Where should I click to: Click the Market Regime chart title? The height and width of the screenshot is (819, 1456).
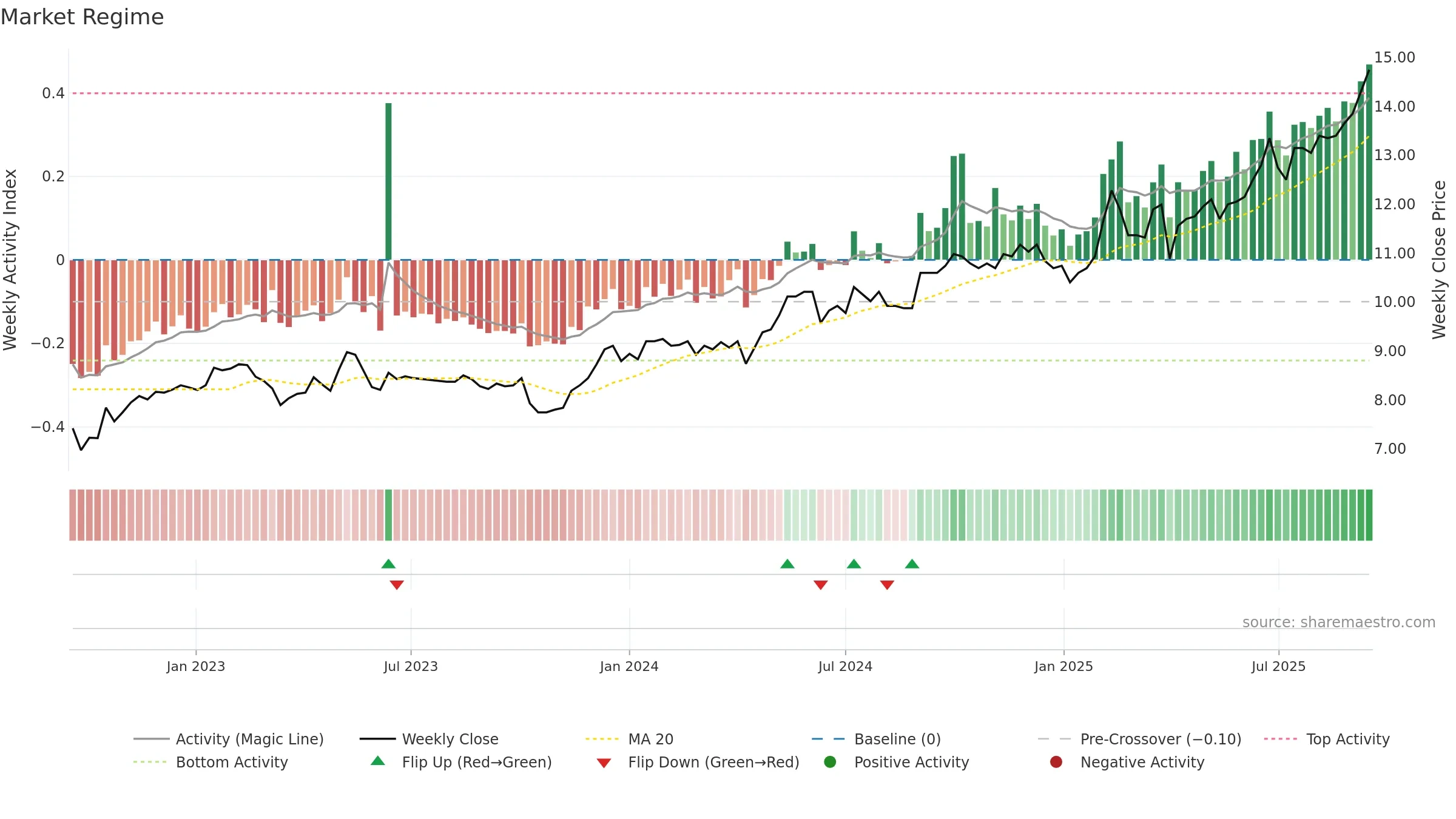click(82, 17)
